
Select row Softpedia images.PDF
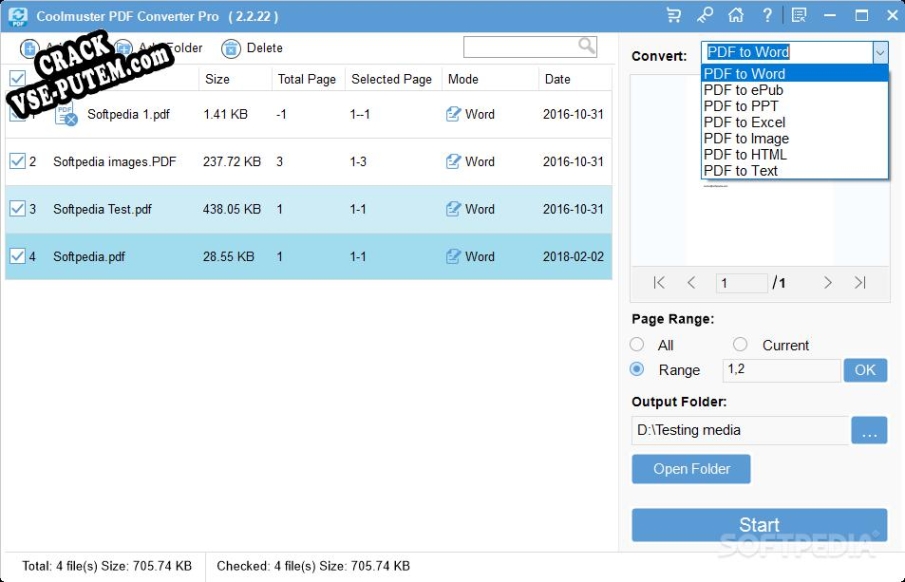click(x=308, y=162)
